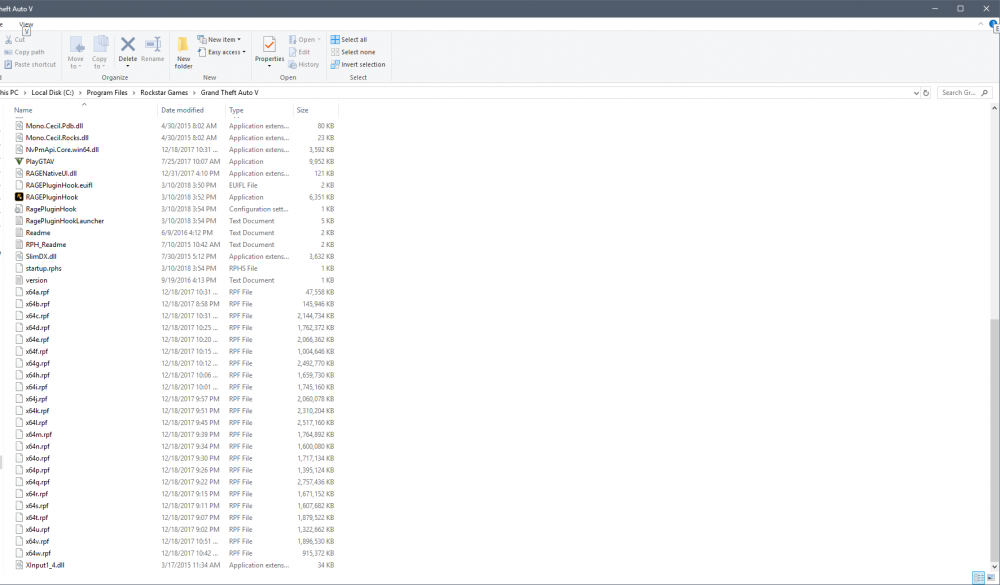
Task: Go to Rockstar Games in breadcrumb
Action: 164,93
